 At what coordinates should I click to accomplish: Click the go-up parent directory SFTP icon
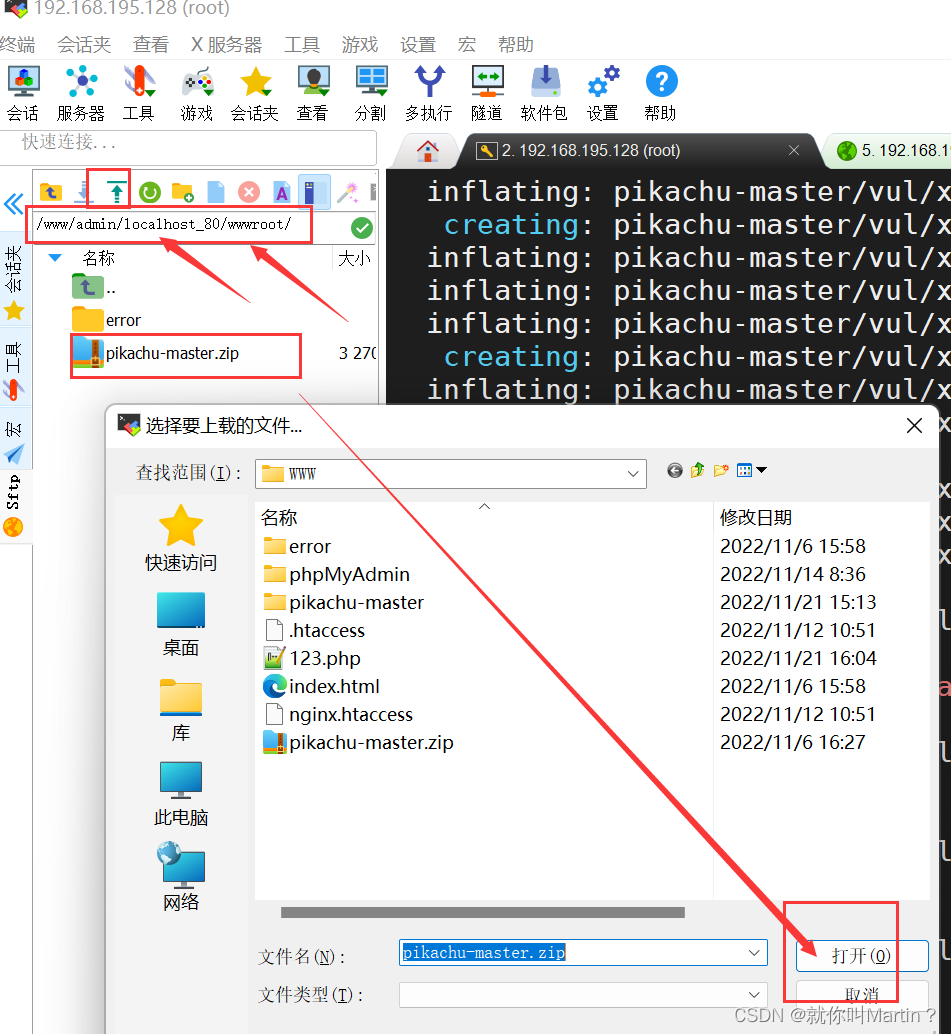tap(50, 190)
